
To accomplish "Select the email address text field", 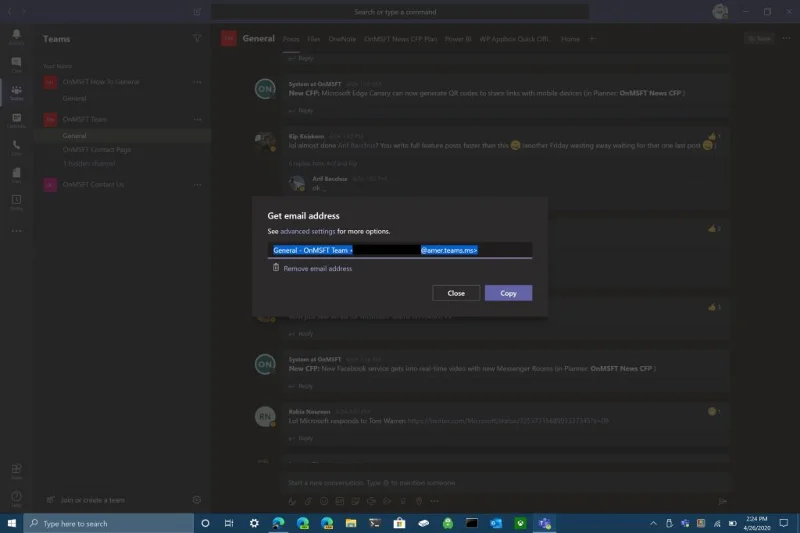I will 399,250.
